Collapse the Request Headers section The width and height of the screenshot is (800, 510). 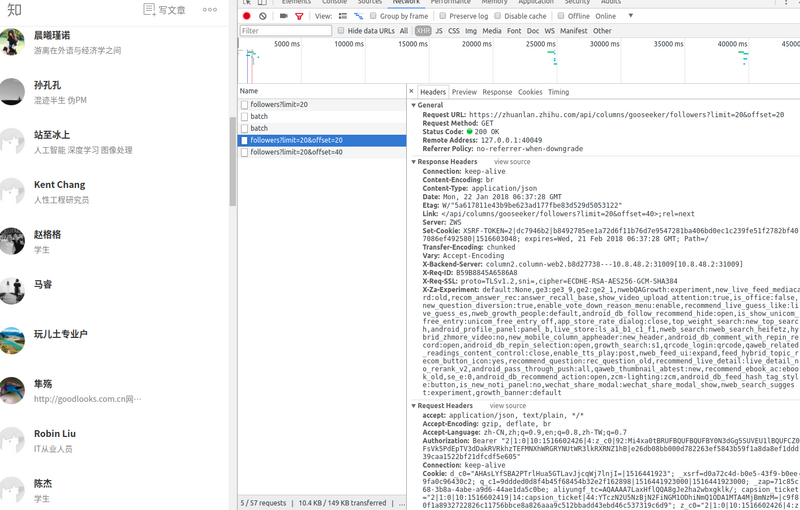(414, 406)
